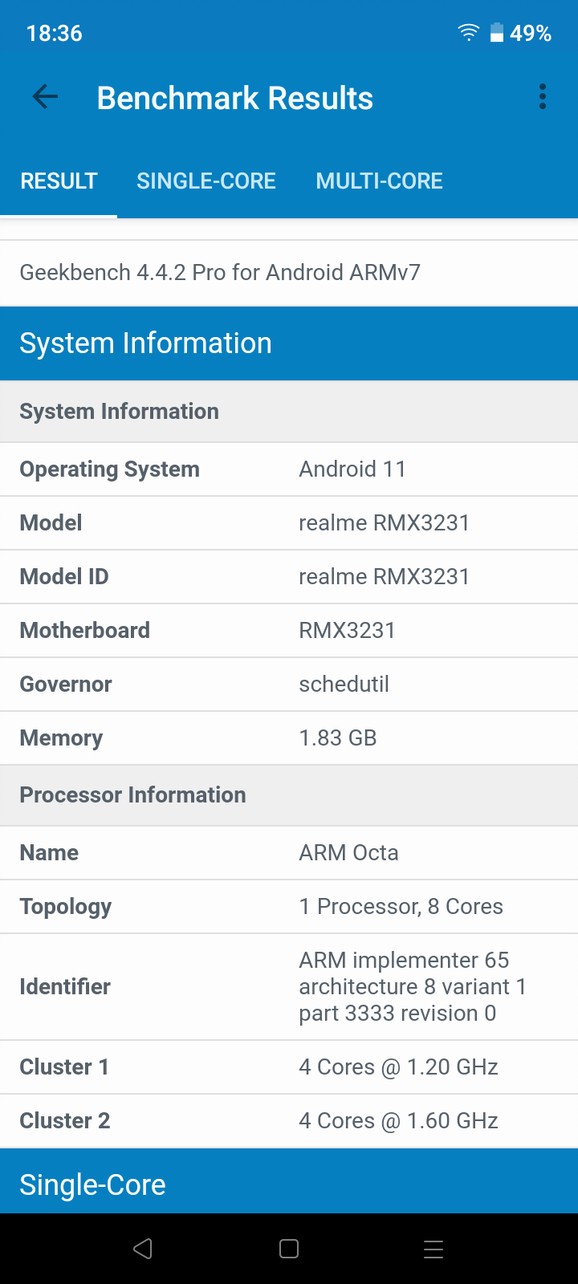The image size is (578, 1284).
Task: Open the three-dot overflow menu
Action: [x=542, y=97]
